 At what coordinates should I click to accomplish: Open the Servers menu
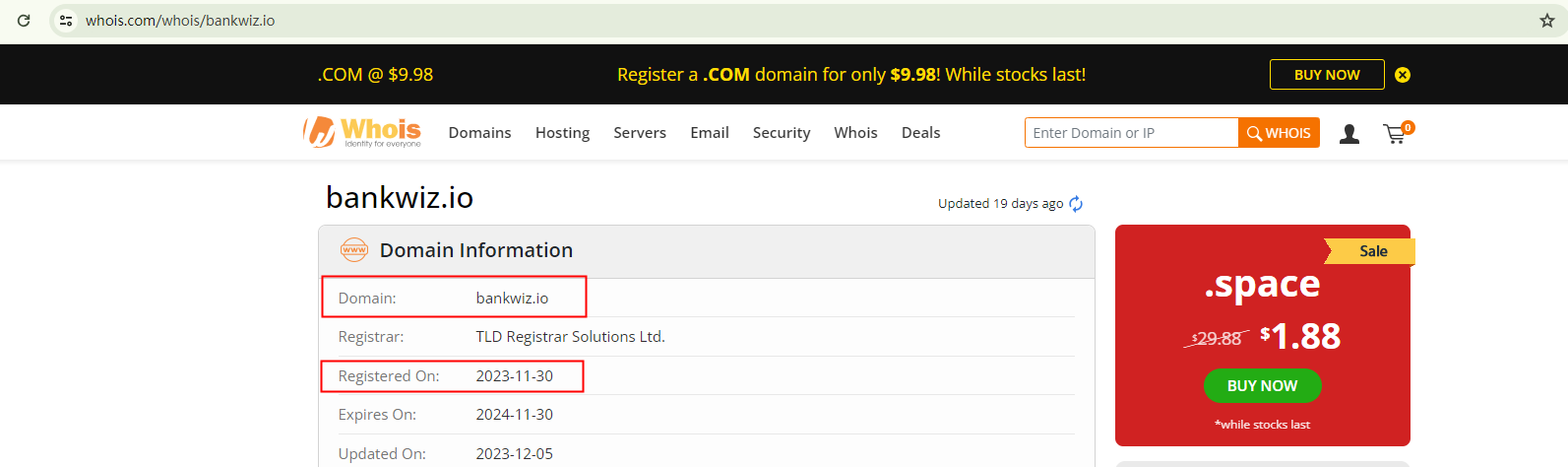640,132
